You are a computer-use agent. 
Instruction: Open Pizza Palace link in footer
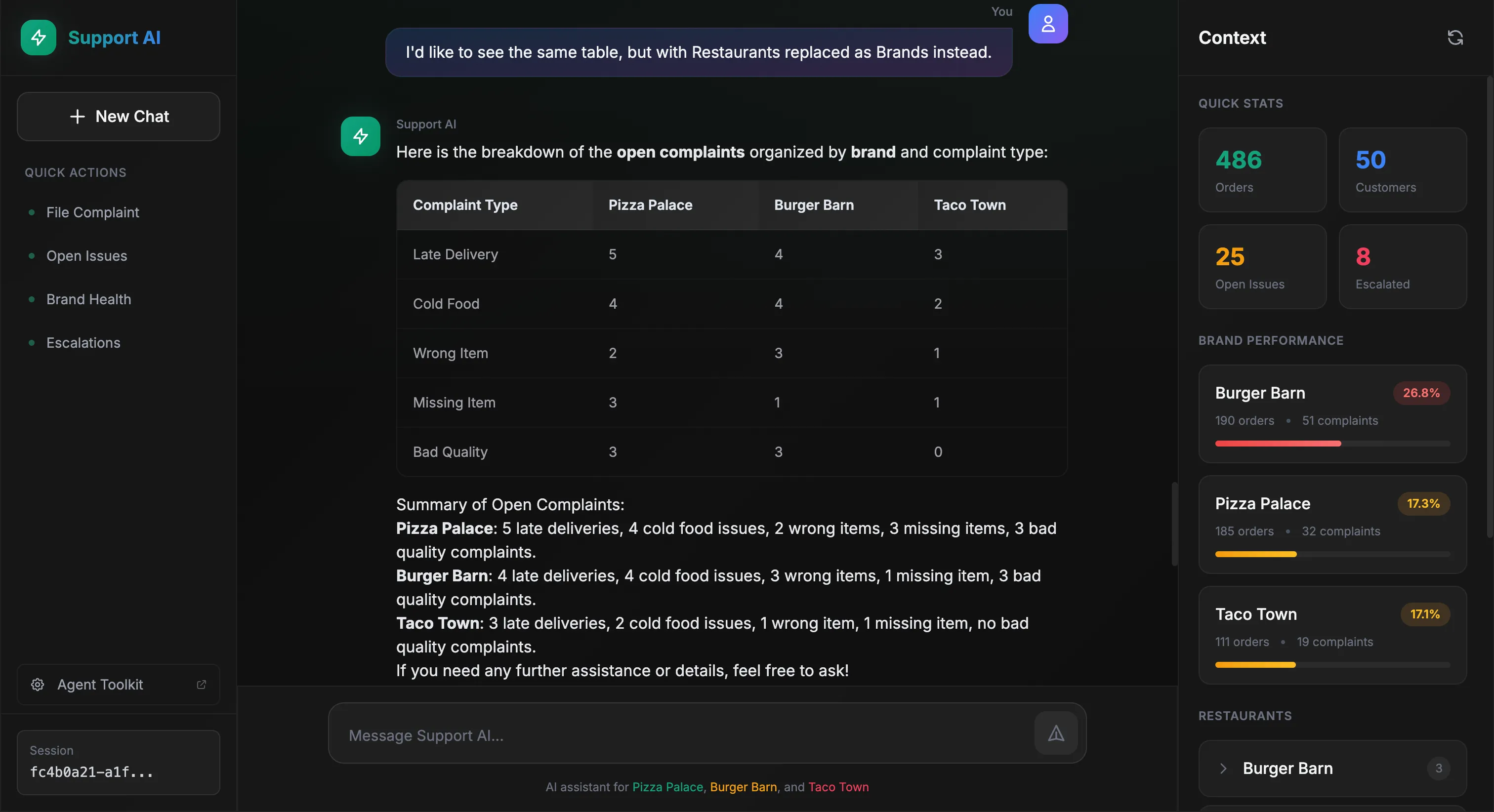[x=667, y=787]
